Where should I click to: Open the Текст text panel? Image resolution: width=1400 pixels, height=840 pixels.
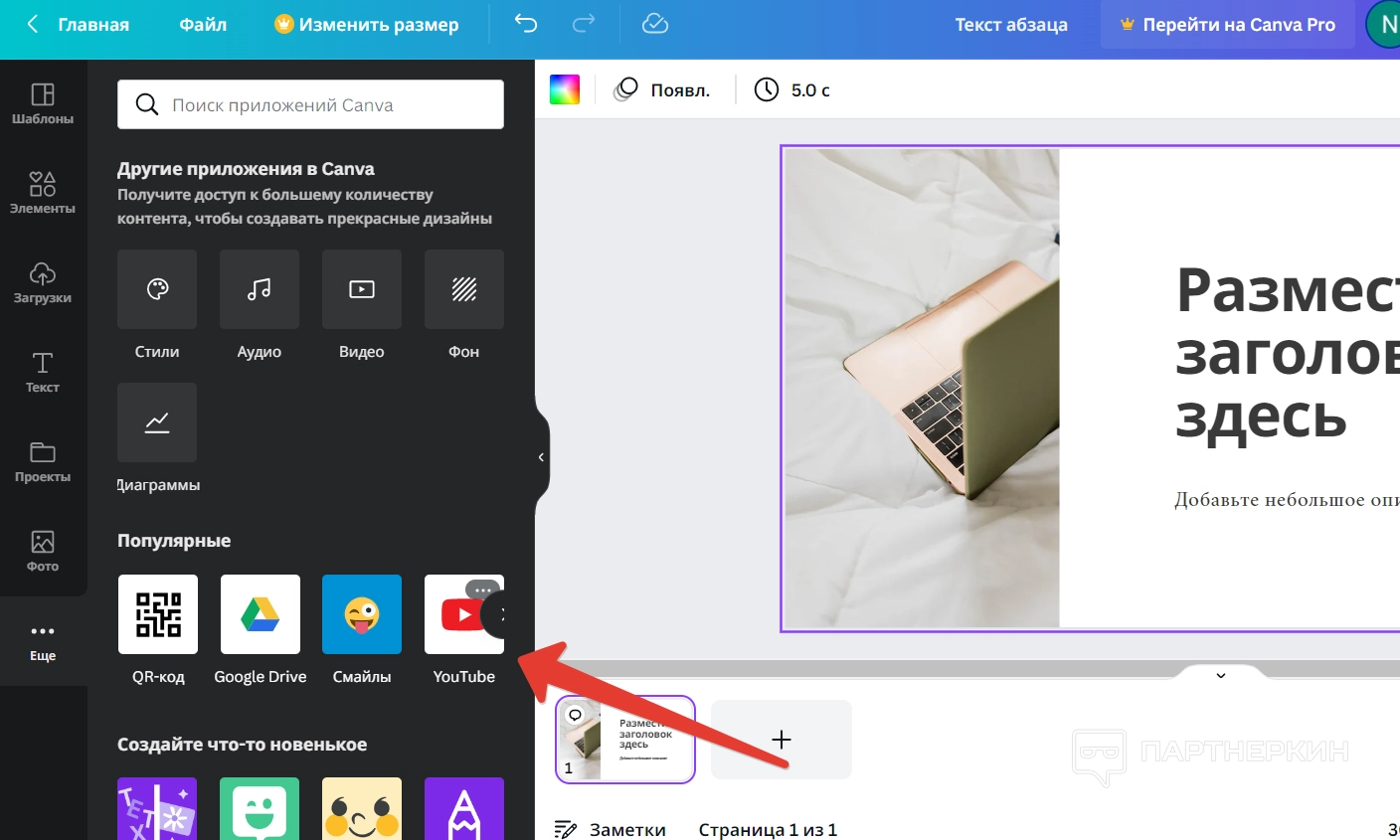[43, 372]
